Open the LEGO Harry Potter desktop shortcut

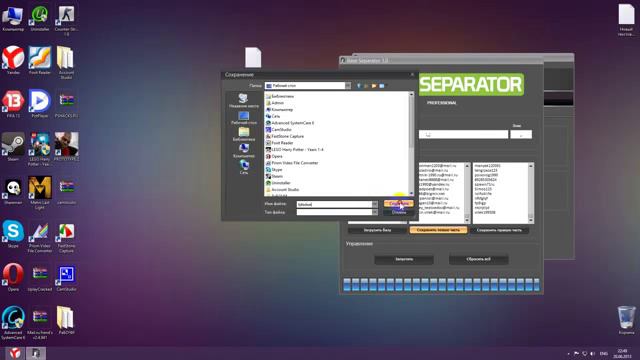[40, 148]
